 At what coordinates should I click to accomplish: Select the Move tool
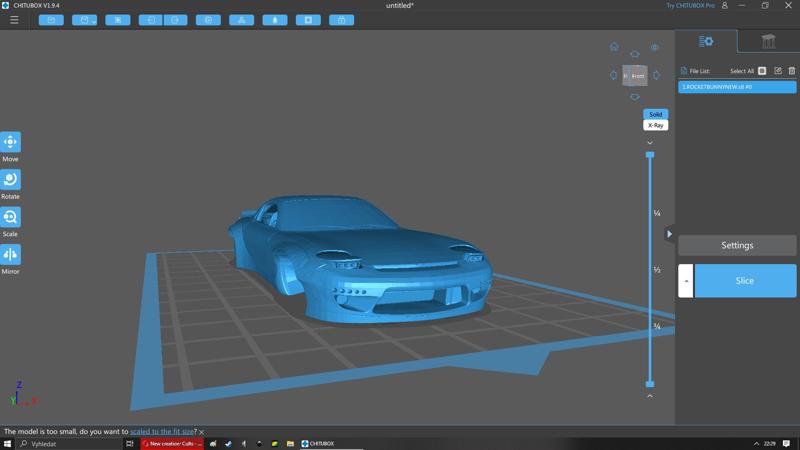[10, 142]
